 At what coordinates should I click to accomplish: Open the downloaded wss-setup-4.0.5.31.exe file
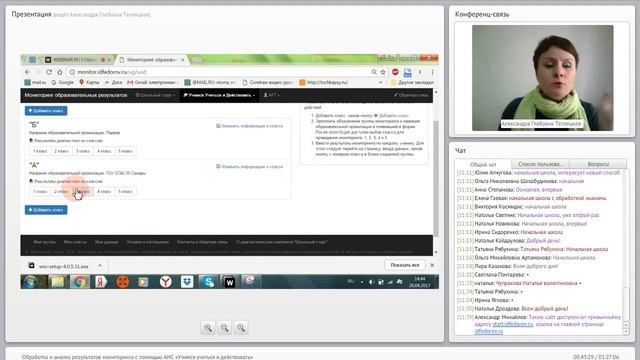coord(63,266)
